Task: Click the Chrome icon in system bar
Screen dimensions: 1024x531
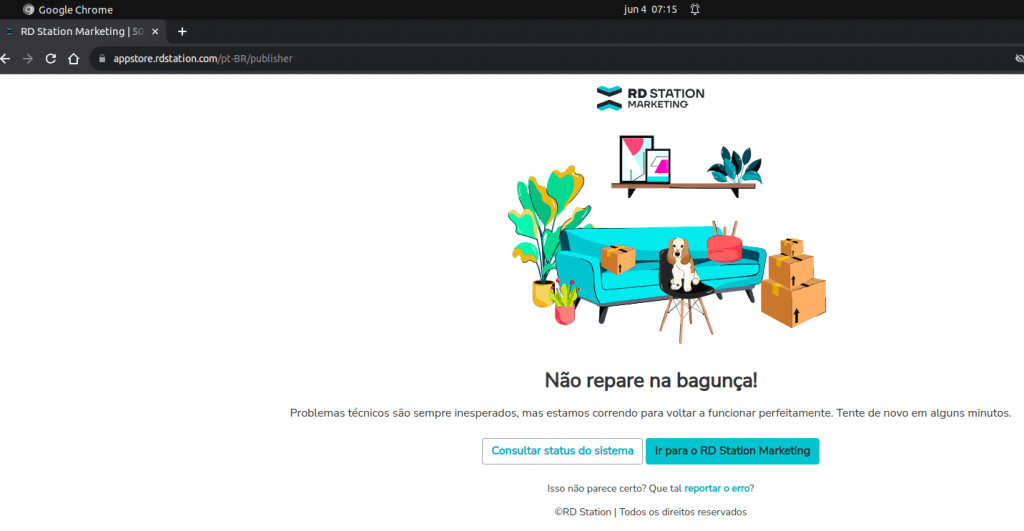Action: click(x=28, y=9)
